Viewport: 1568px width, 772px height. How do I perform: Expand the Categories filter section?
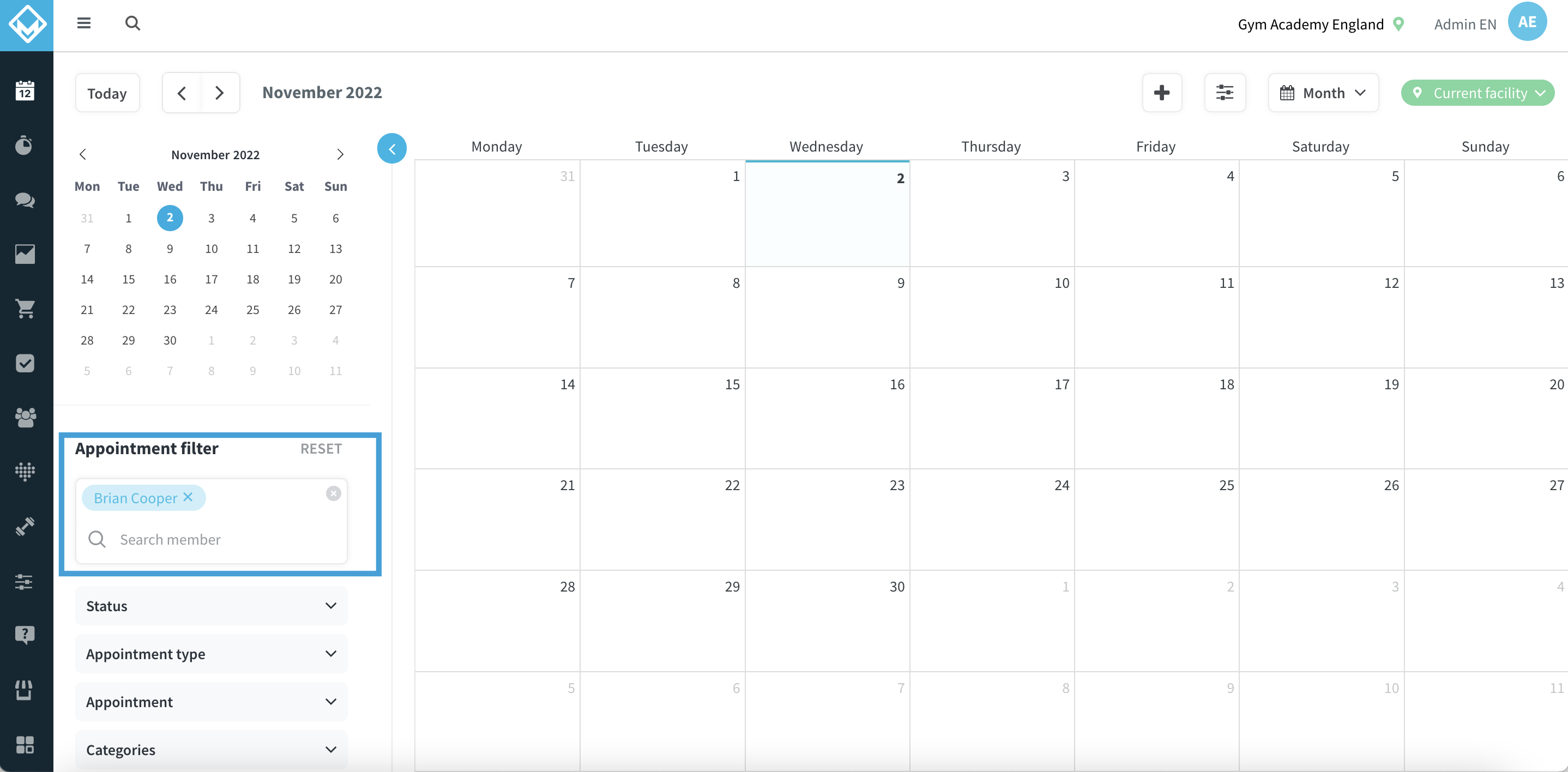coord(211,750)
